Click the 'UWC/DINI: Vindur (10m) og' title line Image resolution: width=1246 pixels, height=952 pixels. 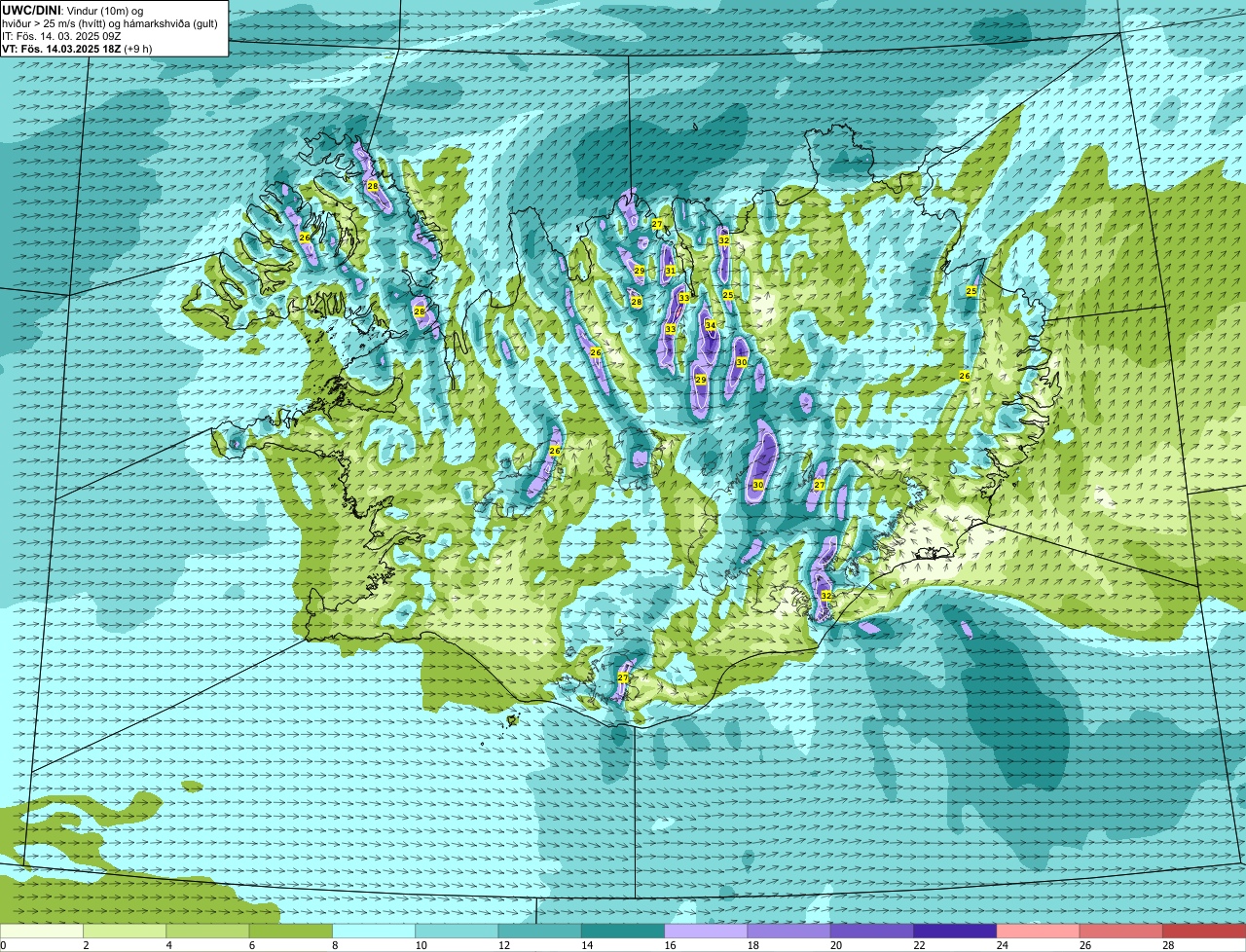[x=73, y=11]
